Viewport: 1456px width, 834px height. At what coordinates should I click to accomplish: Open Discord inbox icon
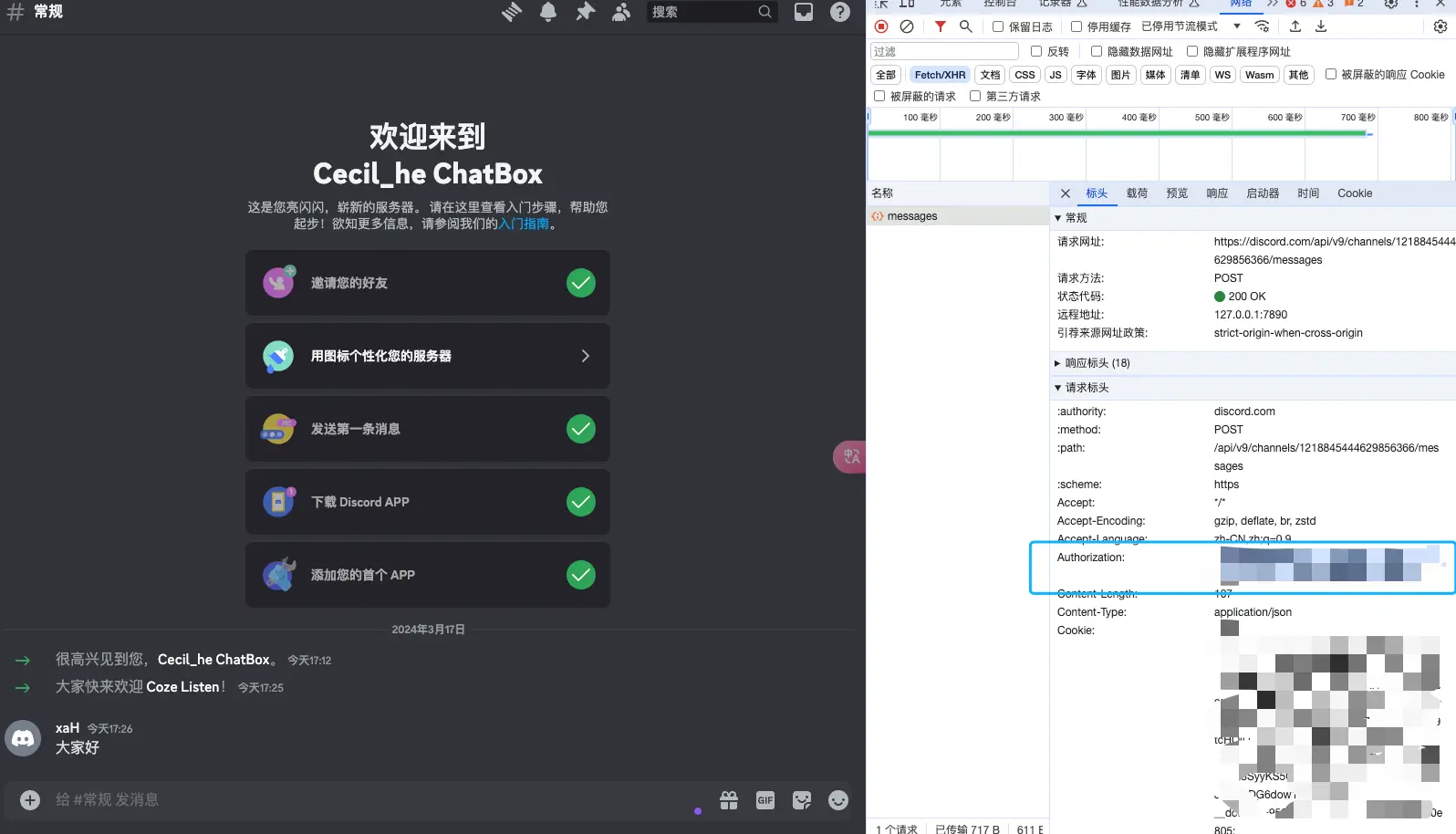point(804,12)
